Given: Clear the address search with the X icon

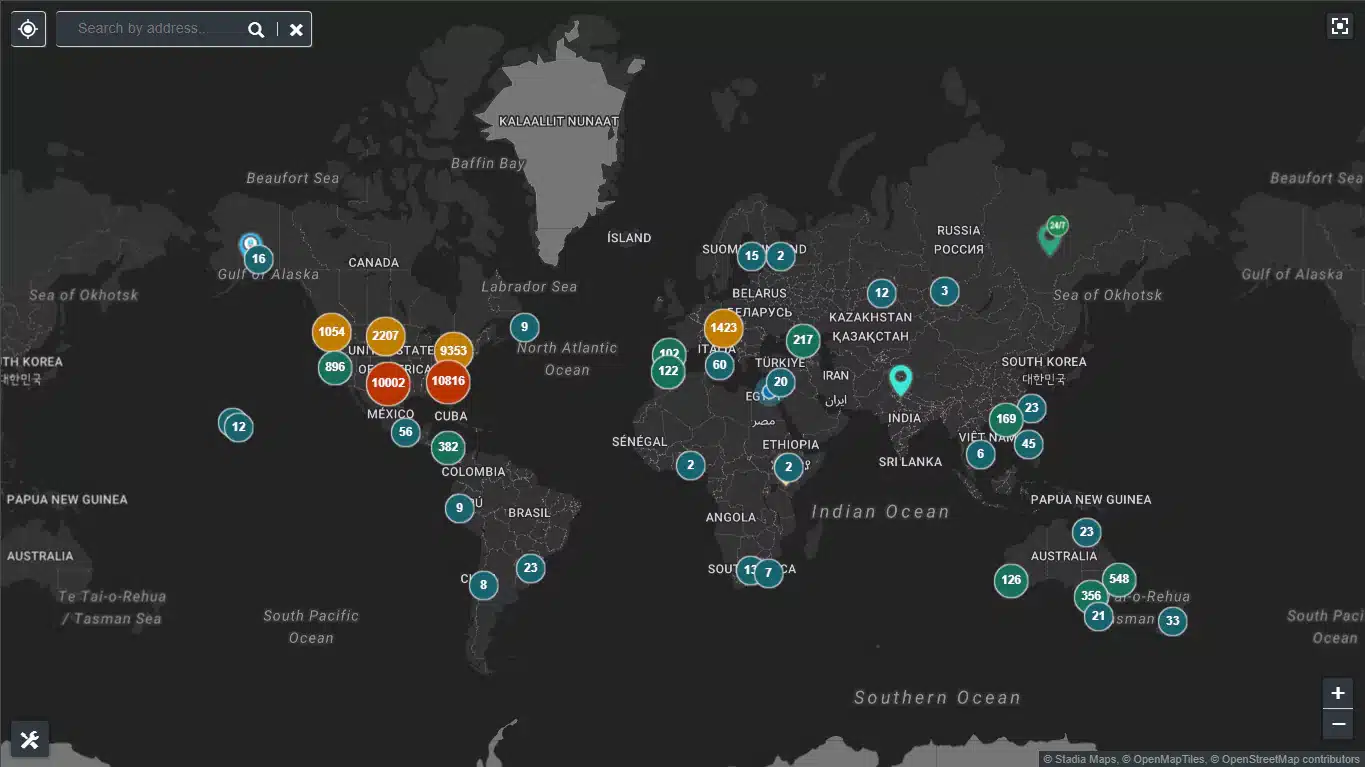Looking at the screenshot, I should [x=295, y=29].
